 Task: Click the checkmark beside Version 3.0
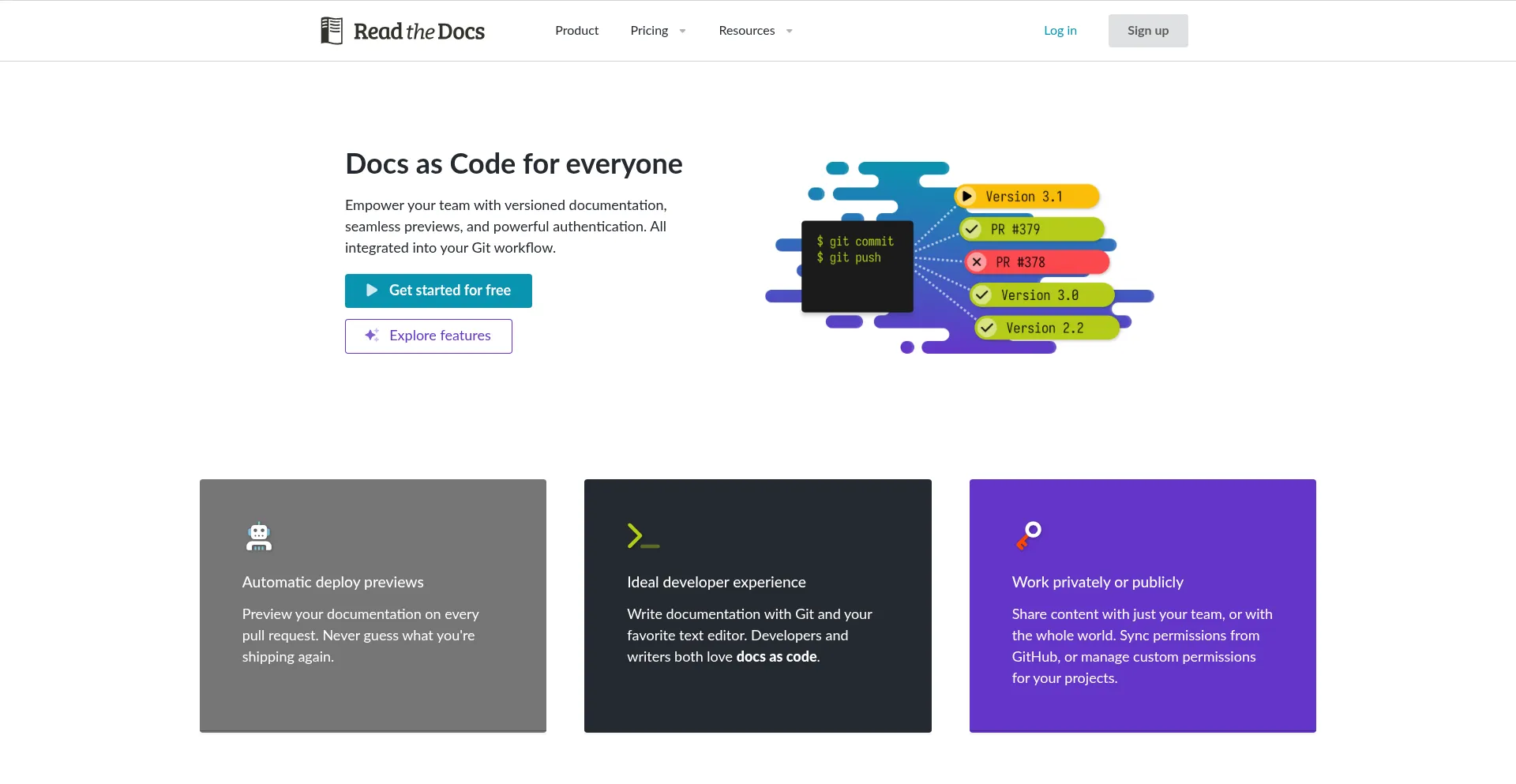pos(981,295)
